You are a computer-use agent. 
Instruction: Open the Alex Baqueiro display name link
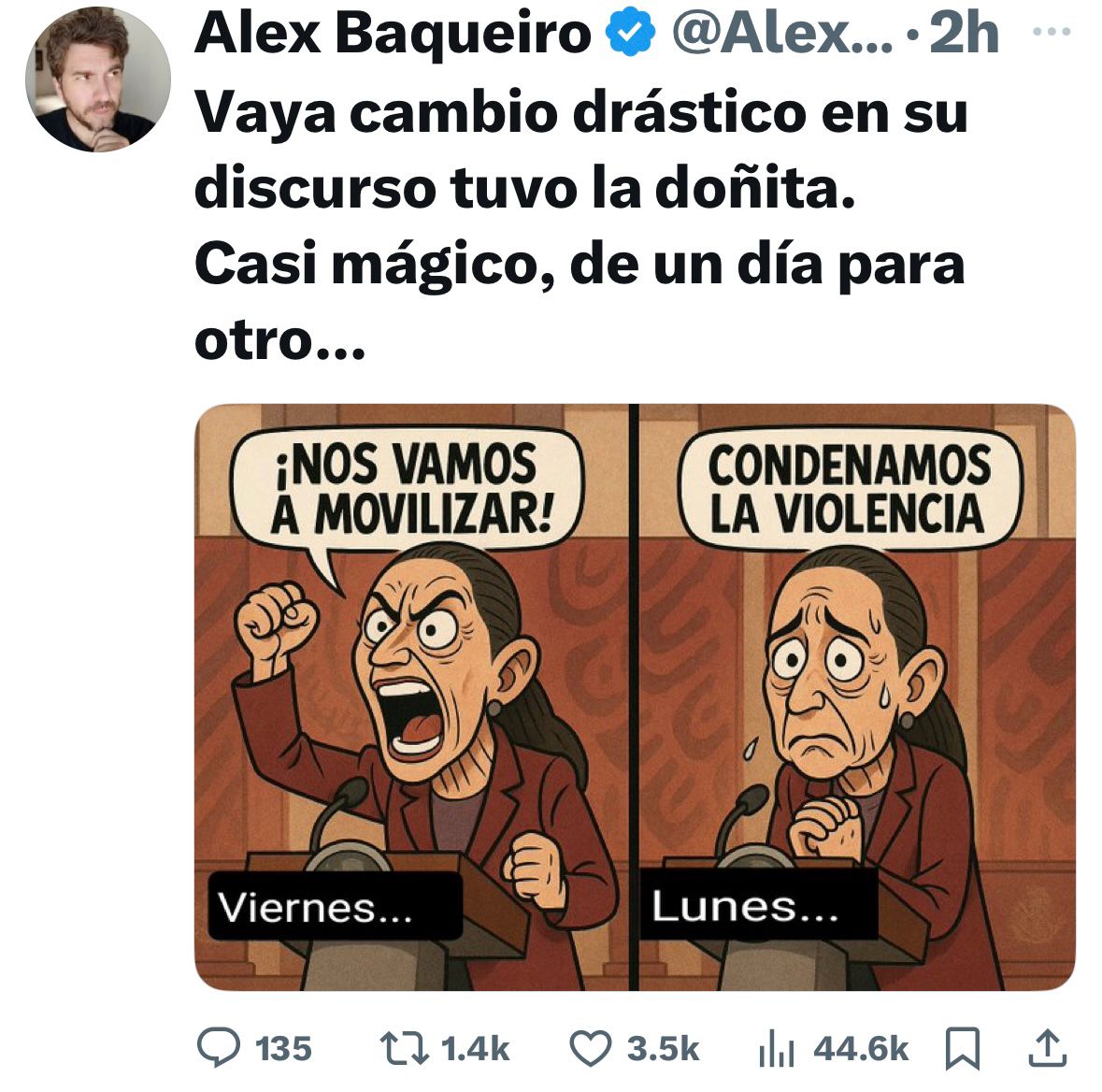(393, 33)
